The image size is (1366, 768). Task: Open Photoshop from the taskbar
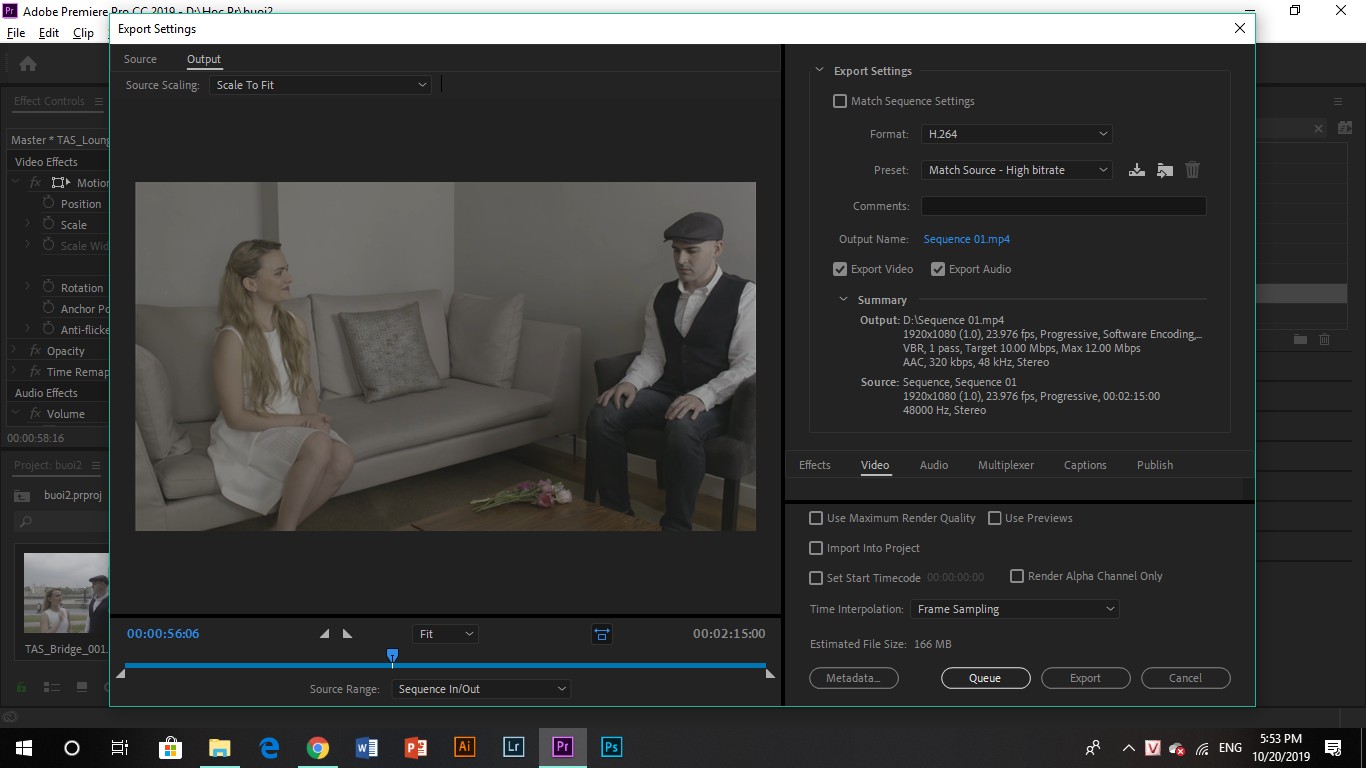pos(611,747)
